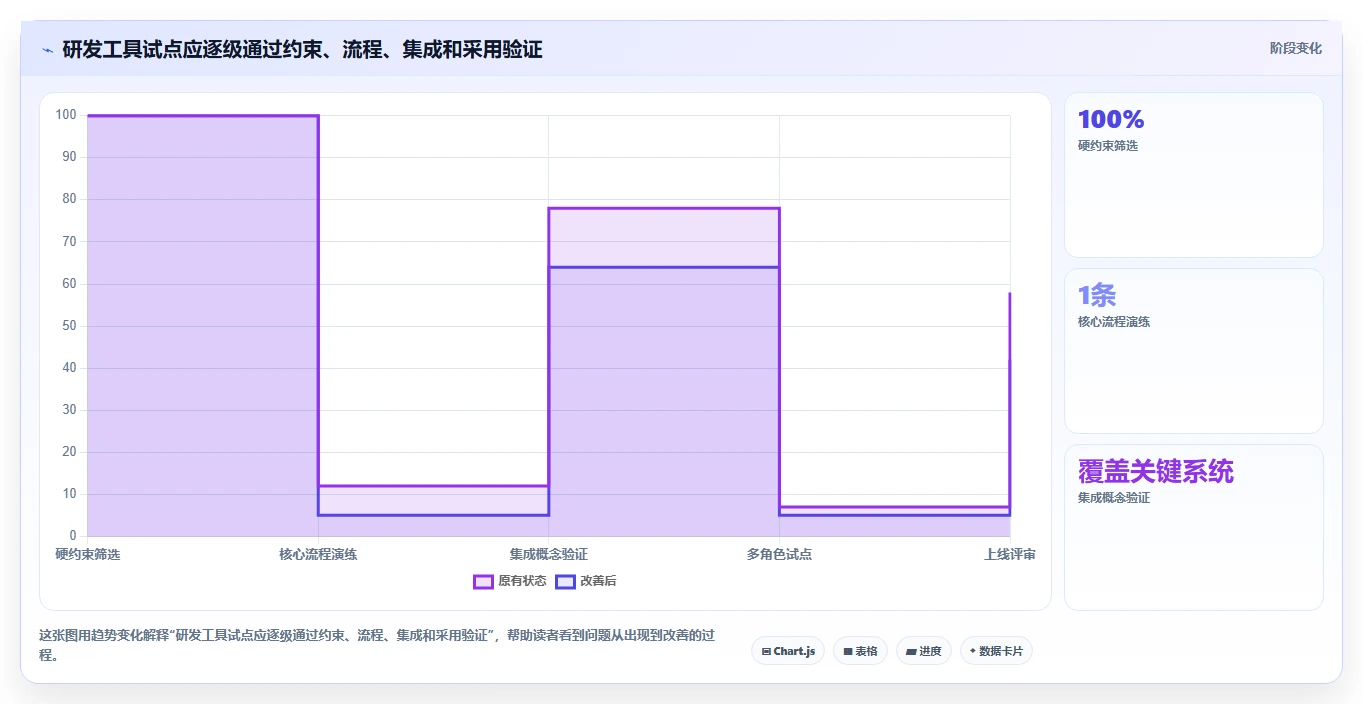1363x704 pixels.
Task: Open the 覆盖关键系统 data card
Action: tap(1194, 527)
